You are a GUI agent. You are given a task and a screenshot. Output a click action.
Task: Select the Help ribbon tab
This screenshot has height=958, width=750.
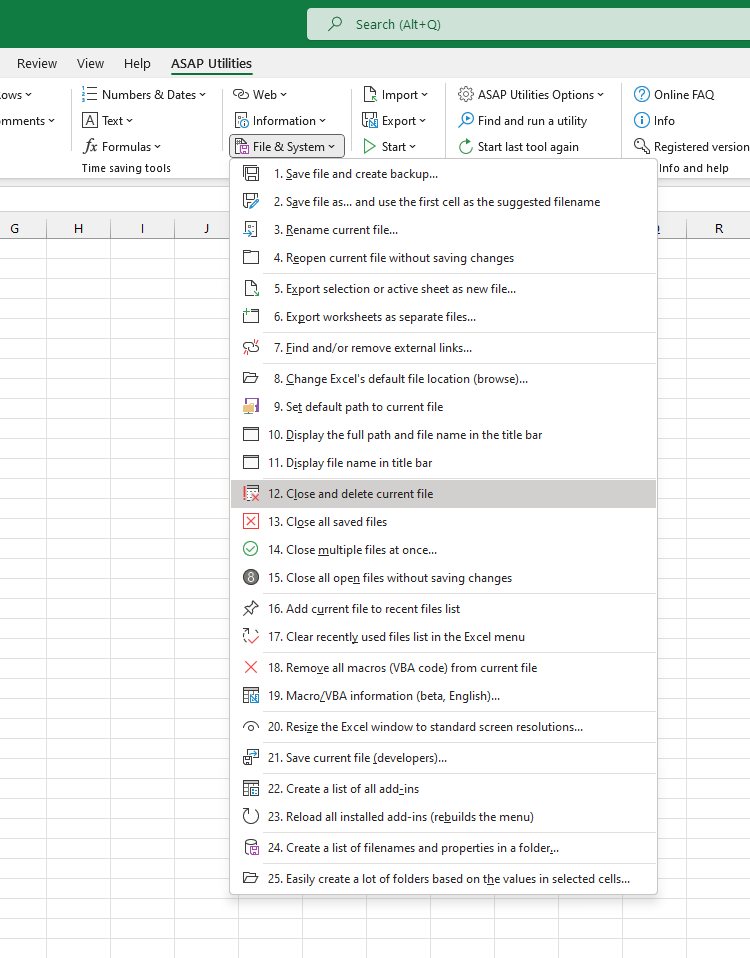[137, 64]
